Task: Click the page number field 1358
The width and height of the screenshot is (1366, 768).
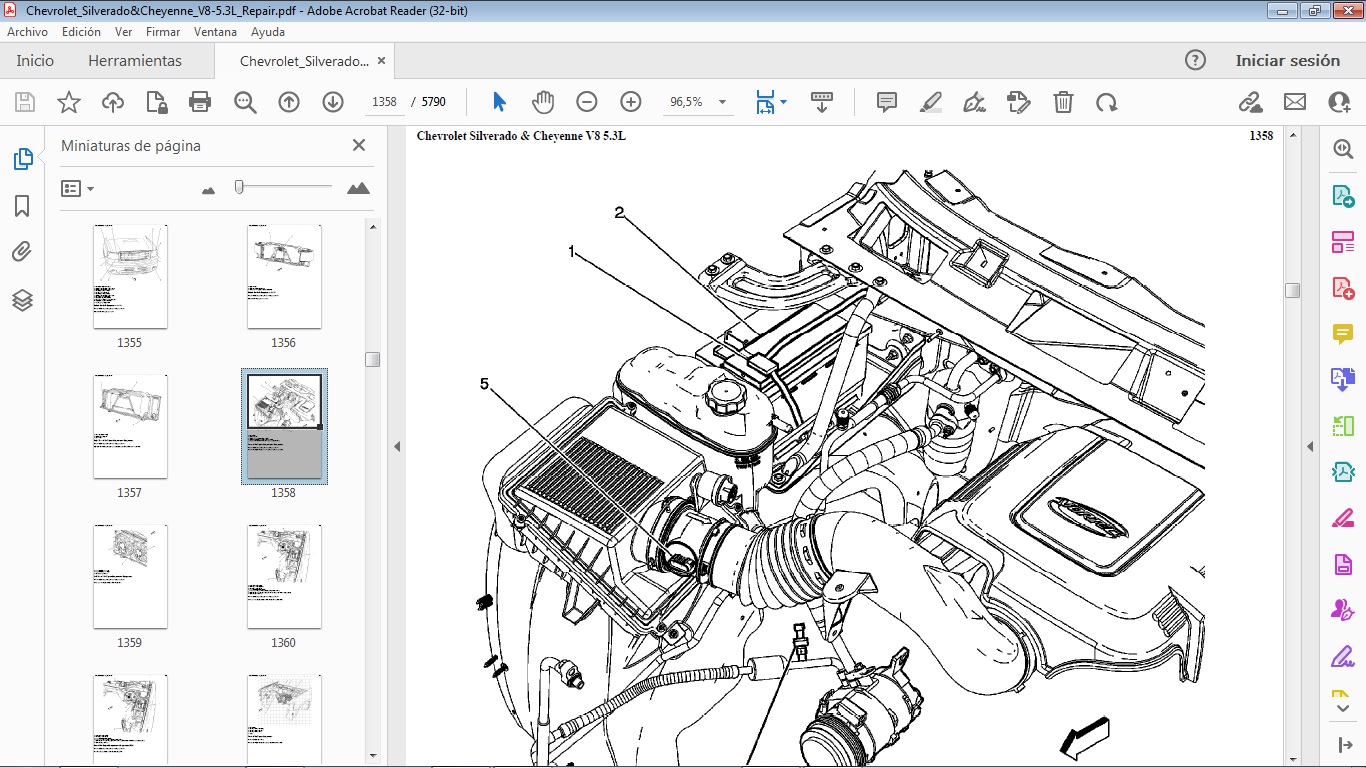Action: 384,102
